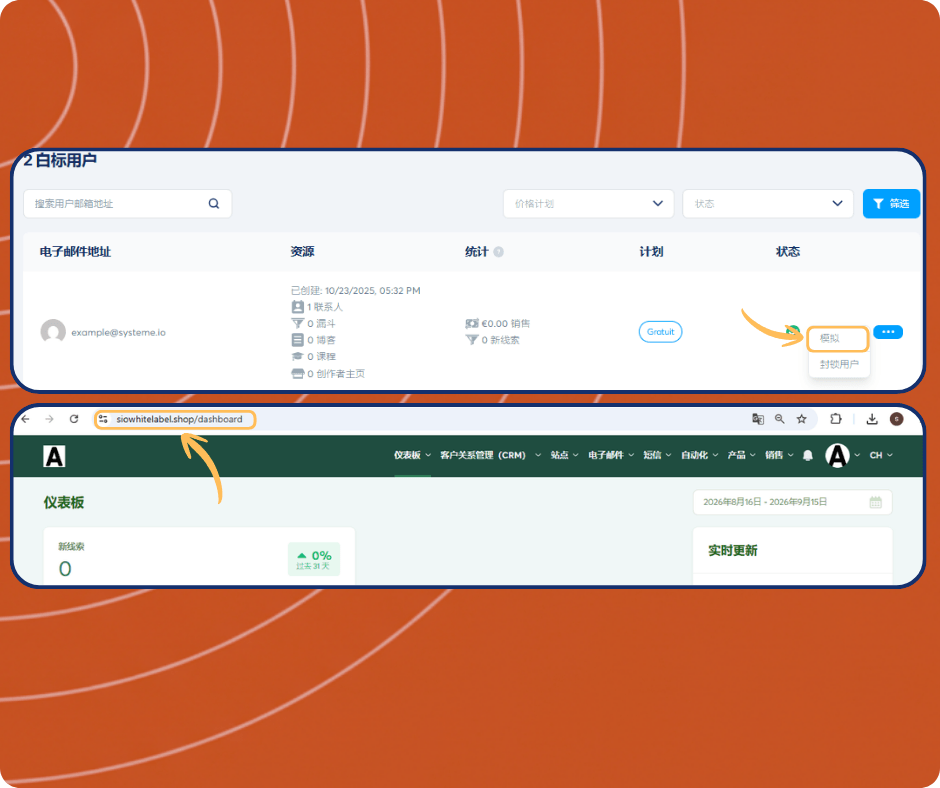The height and width of the screenshot is (788, 940).
Task: Click the browser forward arrow
Action: tap(49, 419)
